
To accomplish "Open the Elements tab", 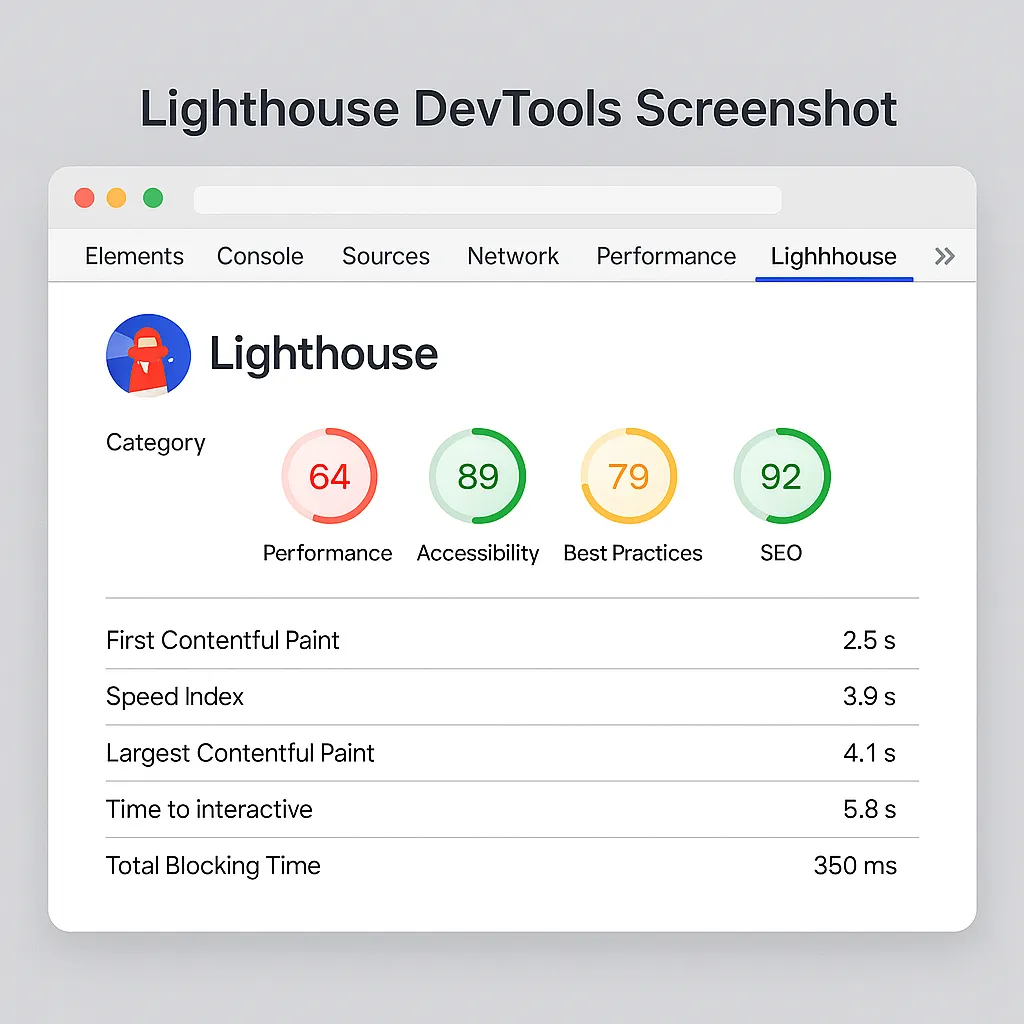I will 134,256.
